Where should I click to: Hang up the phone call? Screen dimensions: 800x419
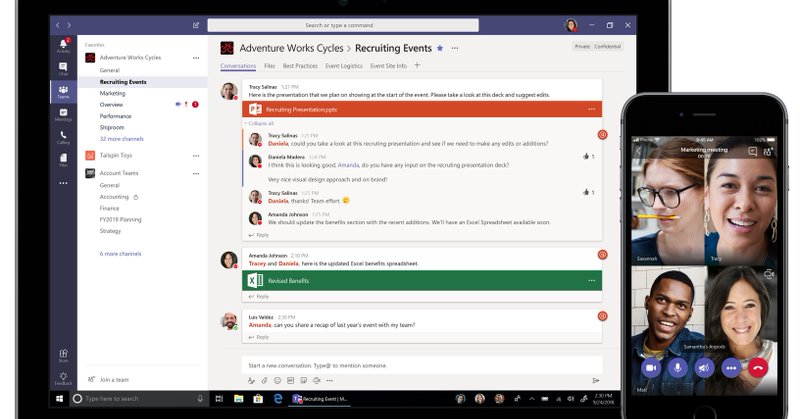[758, 367]
